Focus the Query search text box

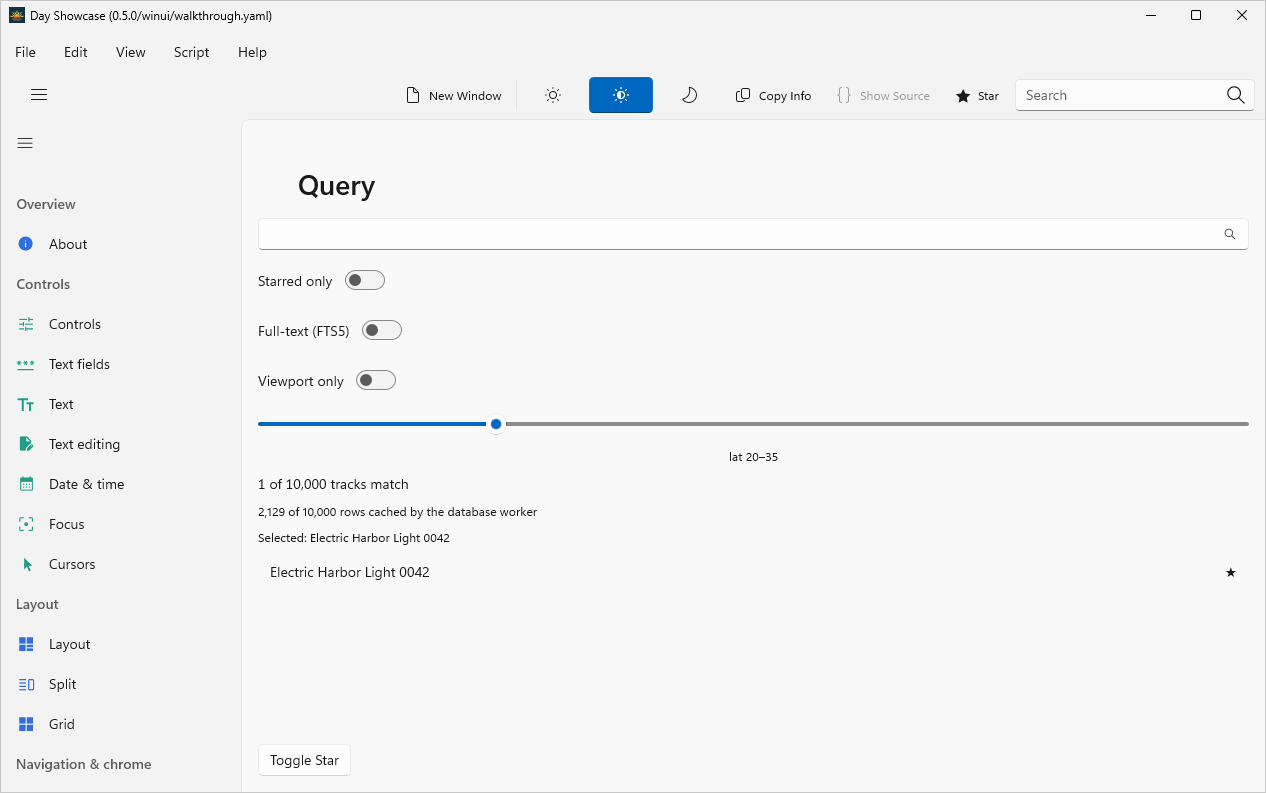(x=753, y=234)
